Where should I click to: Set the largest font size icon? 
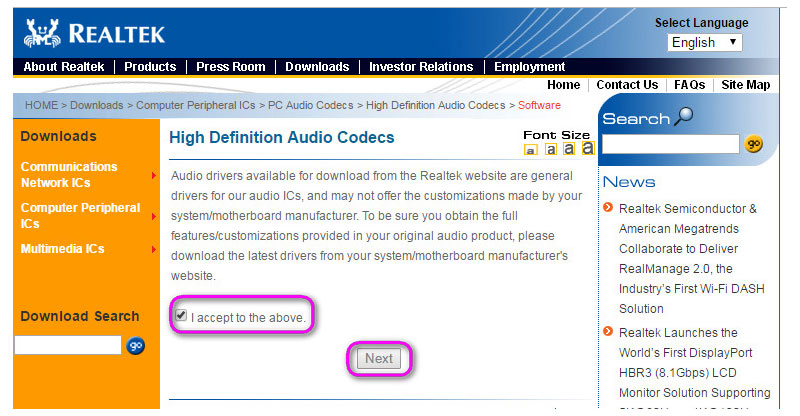(587, 148)
